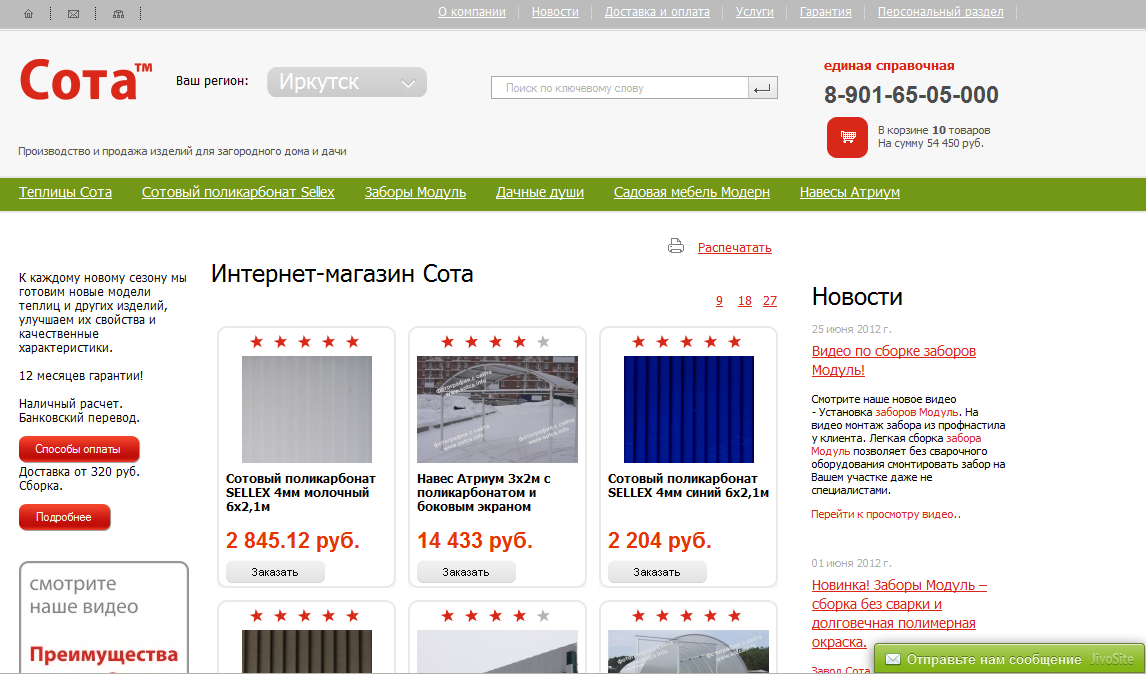Open the milky polycarbonate product image

coord(306,409)
